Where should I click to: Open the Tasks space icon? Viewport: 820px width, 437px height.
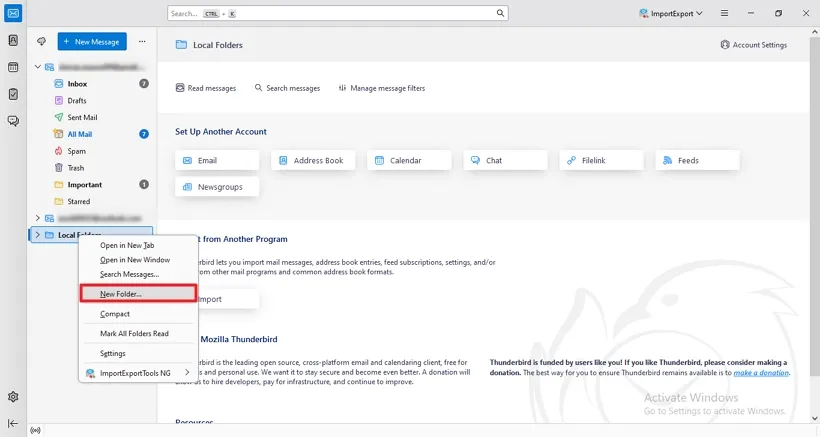point(13,94)
